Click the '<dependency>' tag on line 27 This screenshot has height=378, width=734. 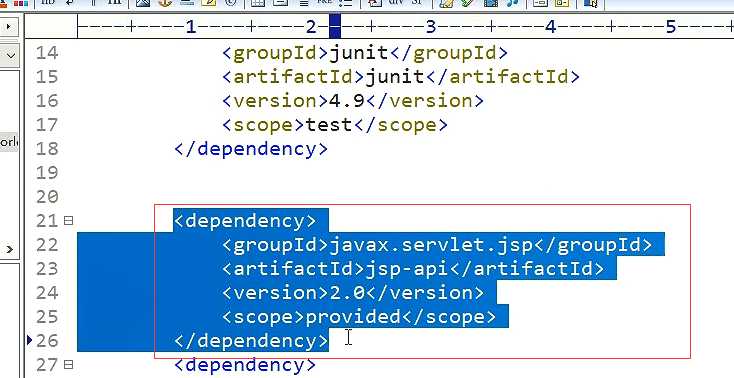click(x=245, y=364)
